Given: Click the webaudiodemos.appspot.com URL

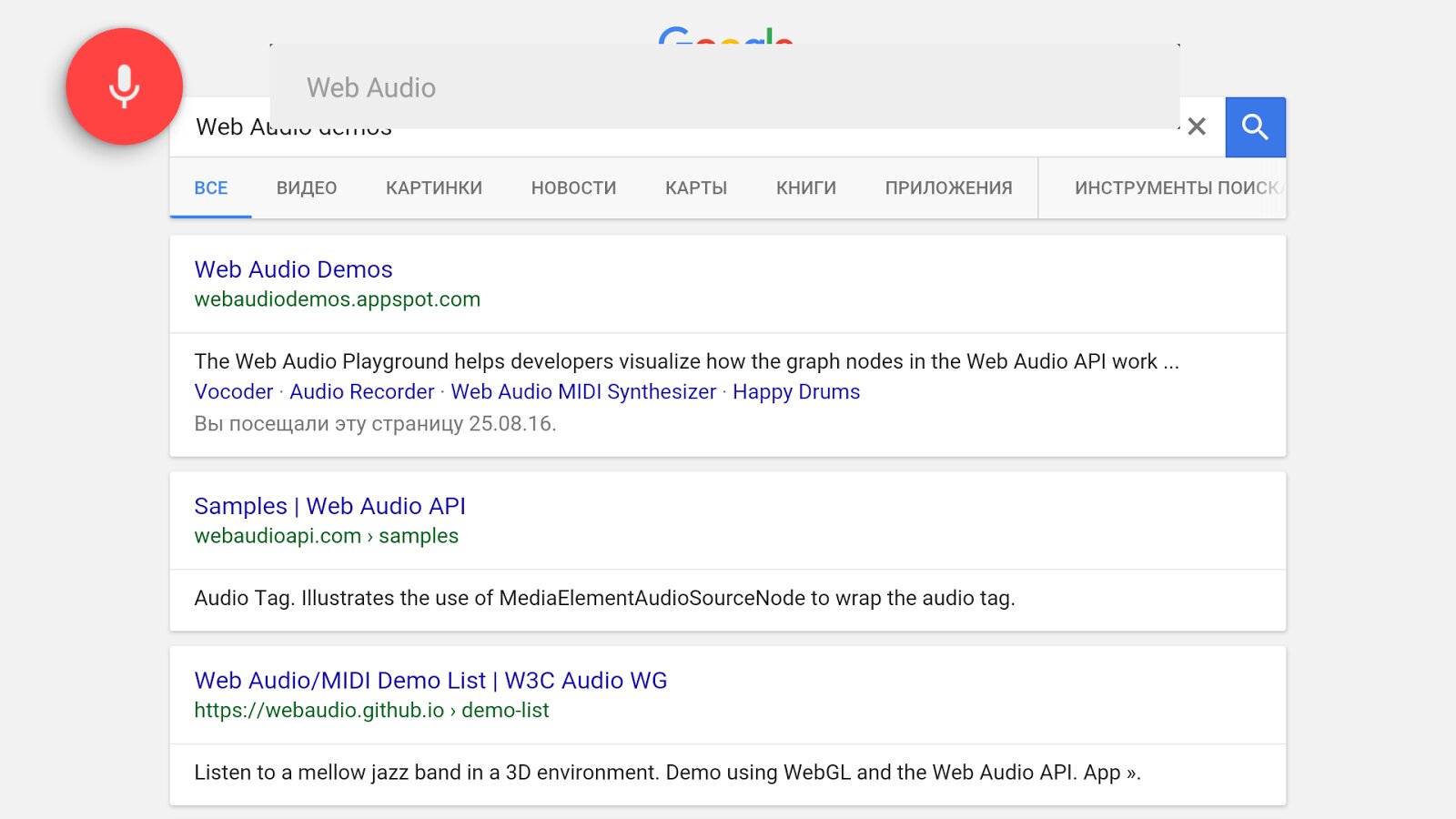Looking at the screenshot, I should pos(337,299).
